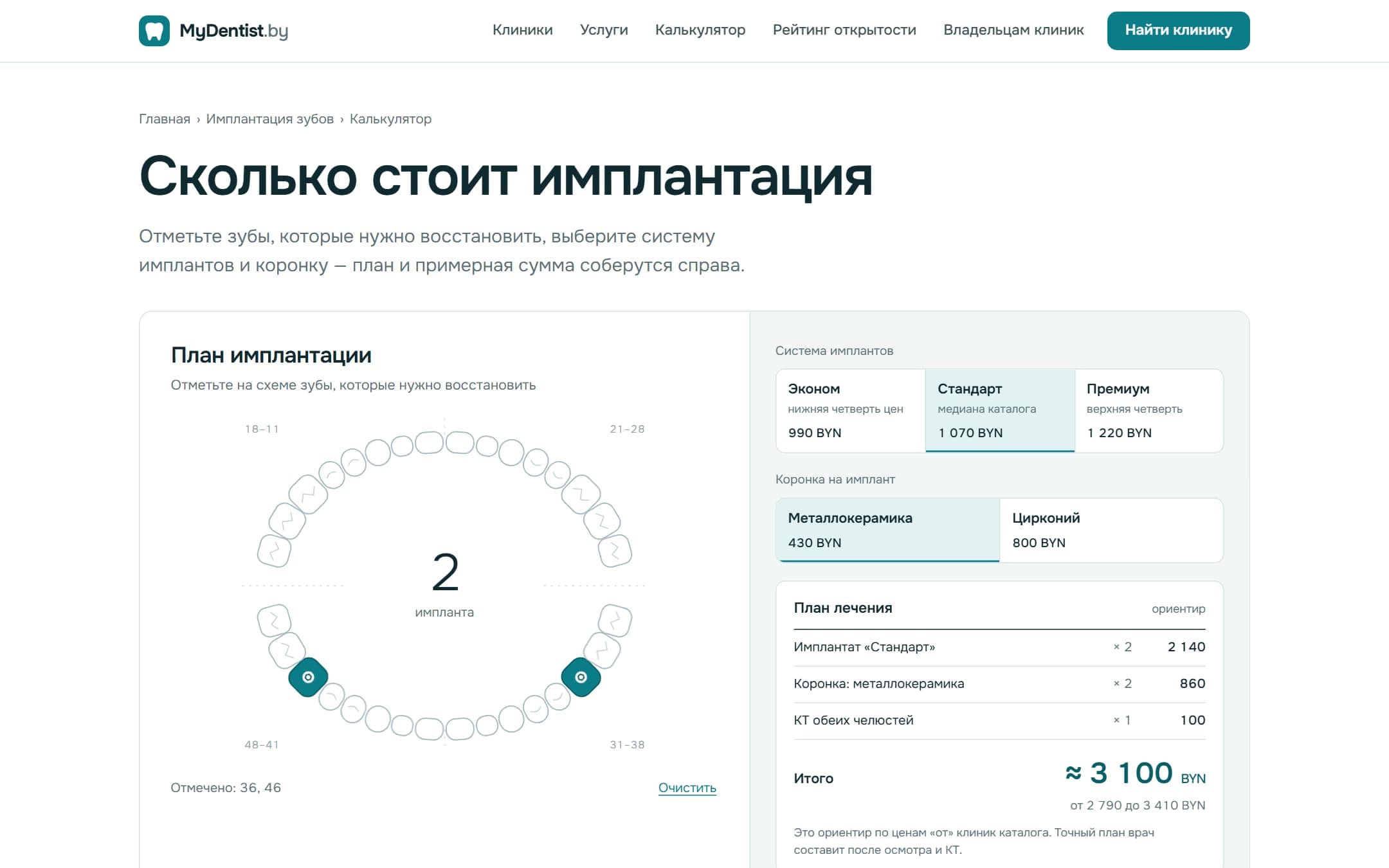Mark upper first molar 16 on chart
The width and height of the screenshot is (1389, 868).
pos(308,494)
